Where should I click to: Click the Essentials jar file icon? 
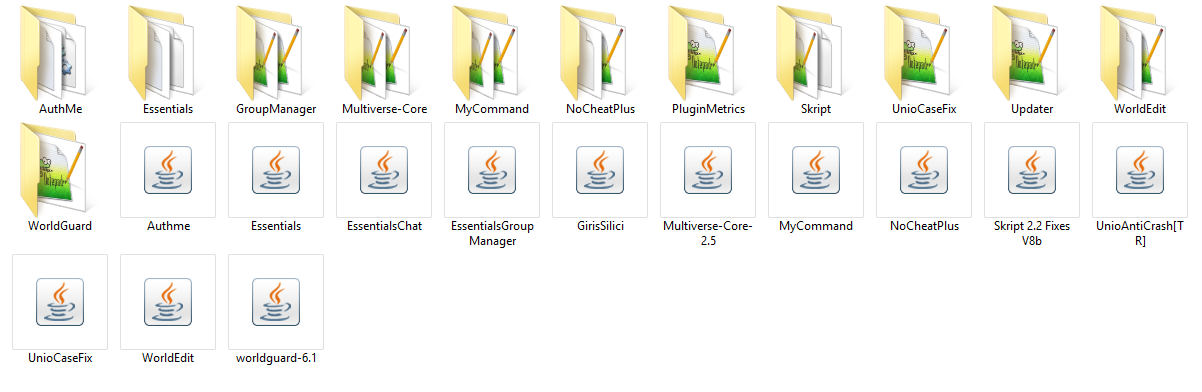pos(275,169)
